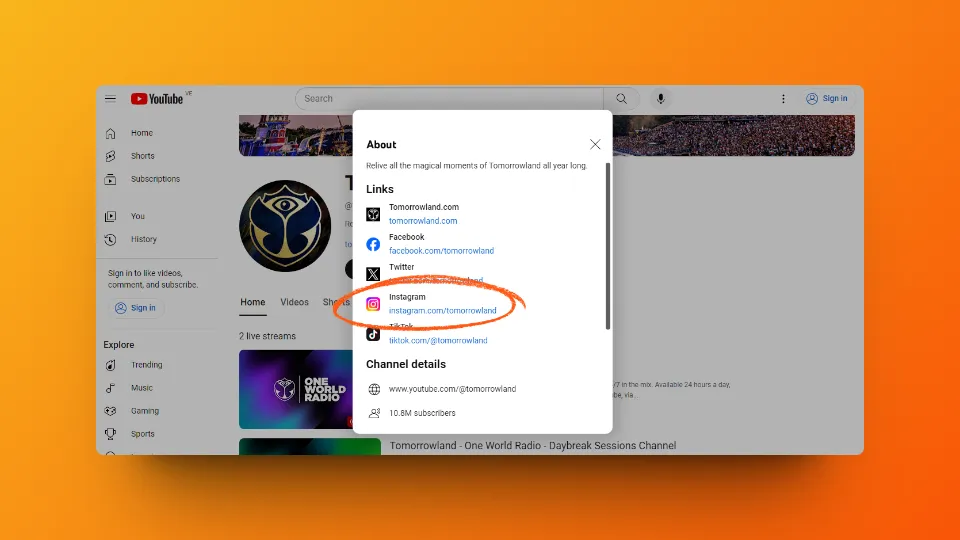Image resolution: width=960 pixels, height=540 pixels.
Task: Click the 10.8M subscribers text
Action: click(x=422, y=413)
